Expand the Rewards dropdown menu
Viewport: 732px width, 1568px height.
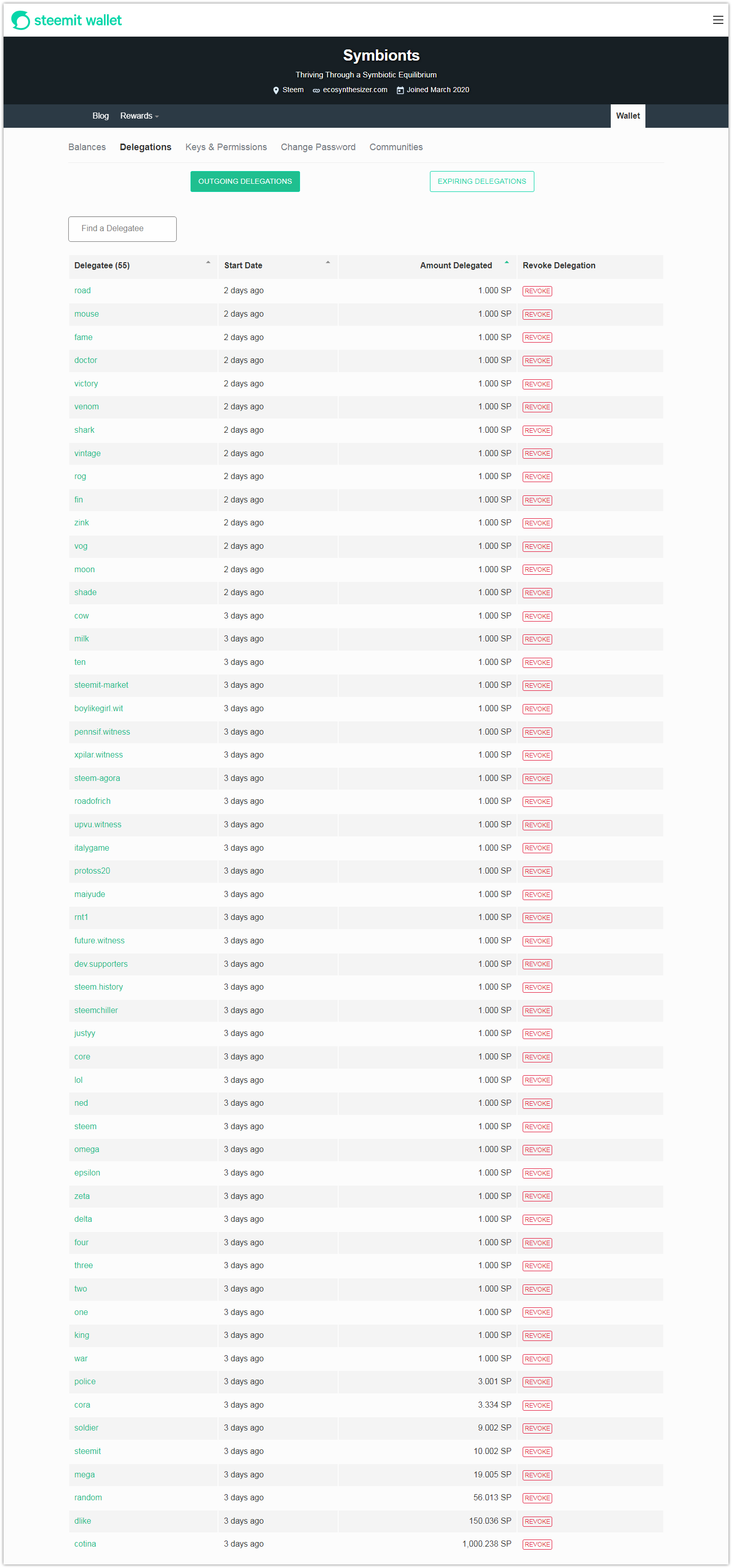coord(140,116)
